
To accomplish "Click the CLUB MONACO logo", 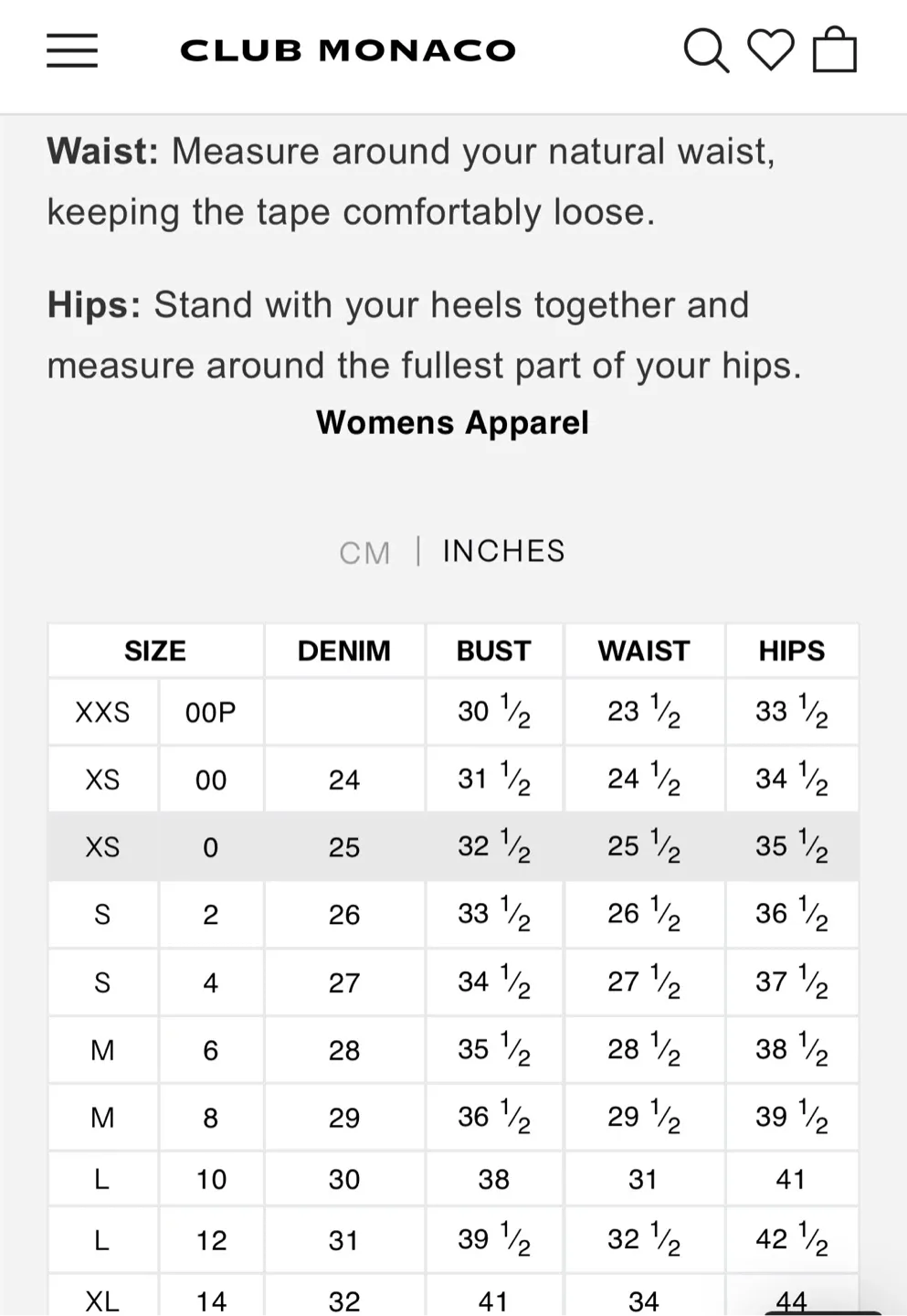I will tap(348, 50).
